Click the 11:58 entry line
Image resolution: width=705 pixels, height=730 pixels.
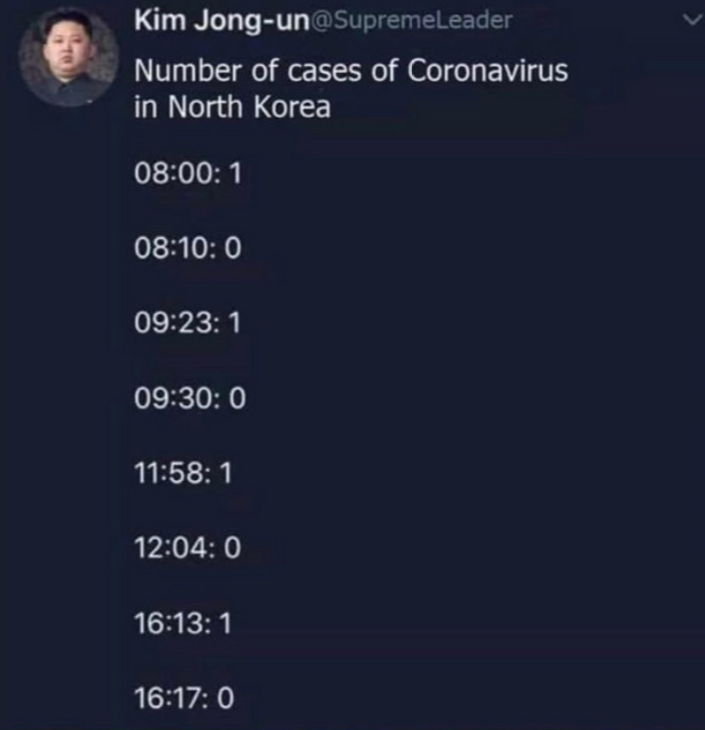pos(183,473)
